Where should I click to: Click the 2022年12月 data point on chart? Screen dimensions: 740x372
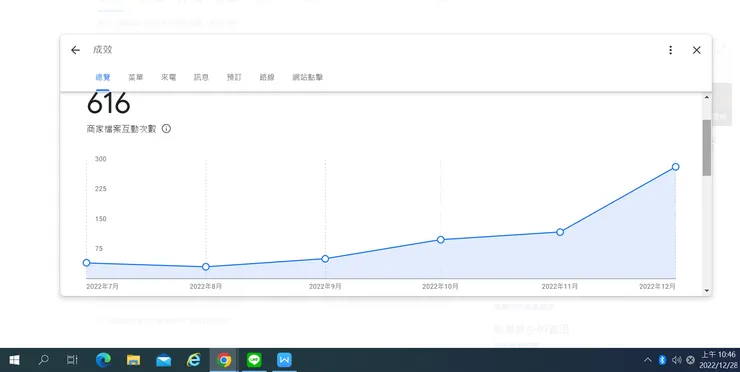(675, 167)
